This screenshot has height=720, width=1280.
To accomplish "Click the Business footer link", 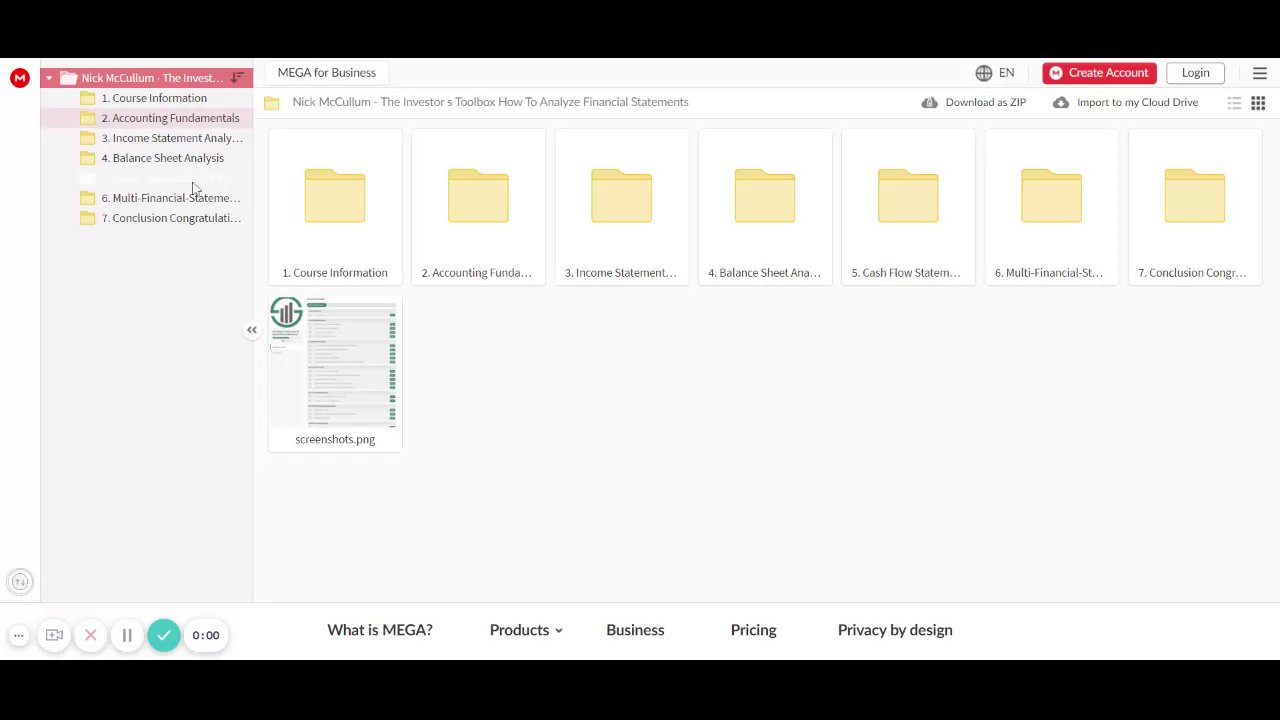I will [635, 630].
